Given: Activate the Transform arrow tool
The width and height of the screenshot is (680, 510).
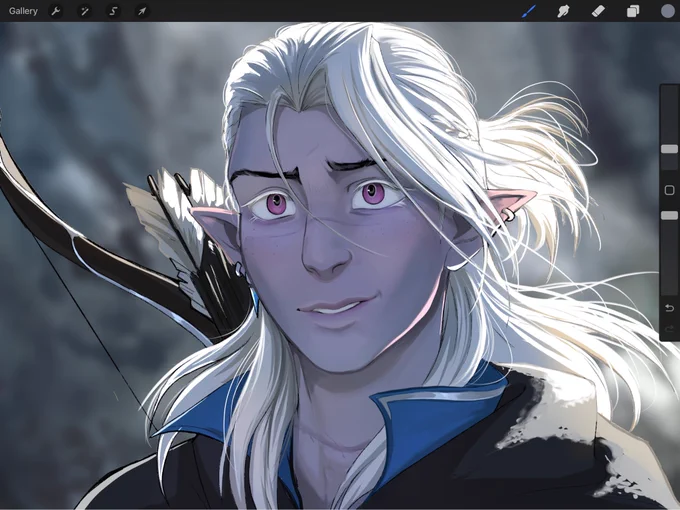Looking at the screenshot, I should 142,11.
